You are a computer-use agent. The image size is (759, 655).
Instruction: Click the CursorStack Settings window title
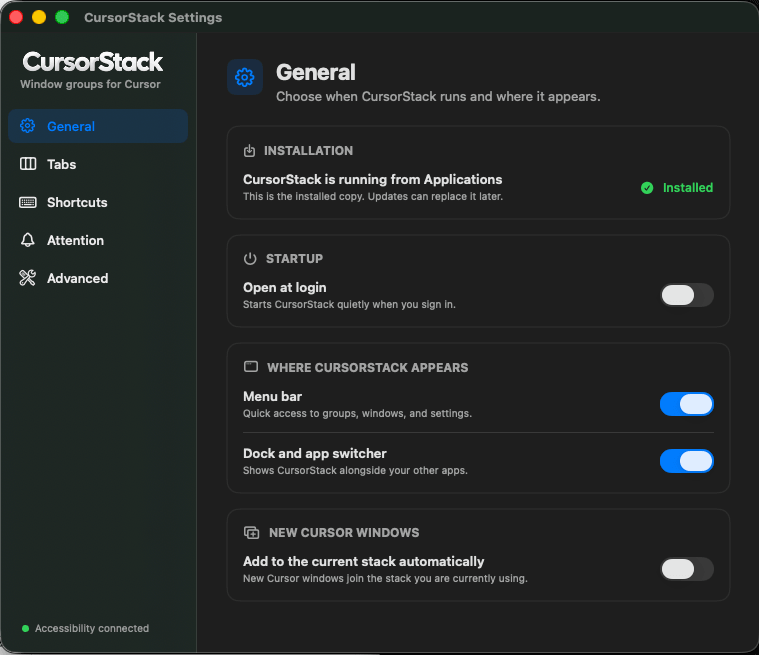[x=153, y=17]
